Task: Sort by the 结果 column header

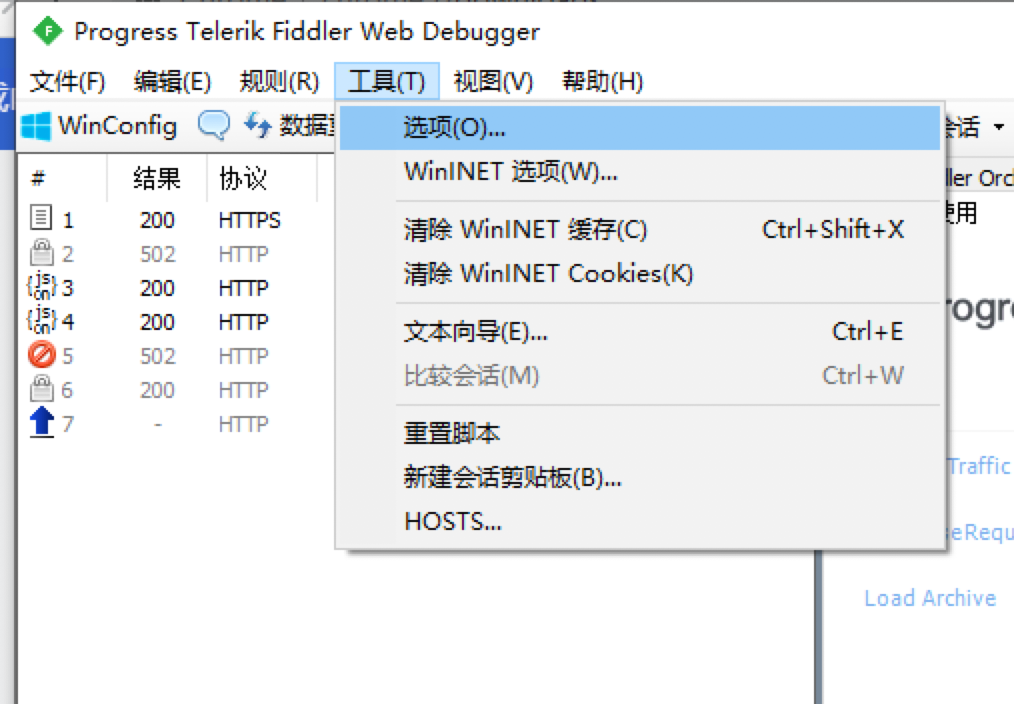Action: pyautogui.click(x=157, y=178)
